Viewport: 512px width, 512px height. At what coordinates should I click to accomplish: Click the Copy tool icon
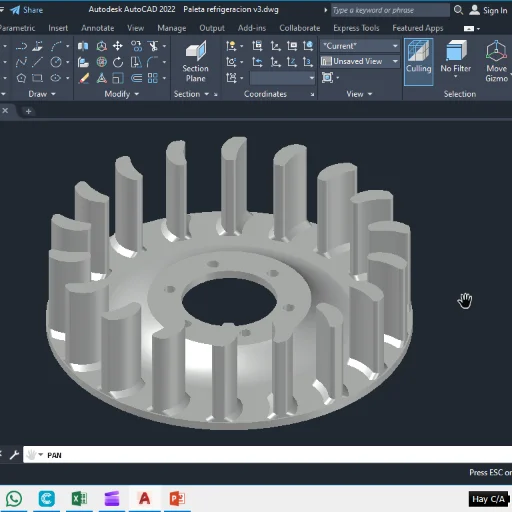(x=136, y=46)
